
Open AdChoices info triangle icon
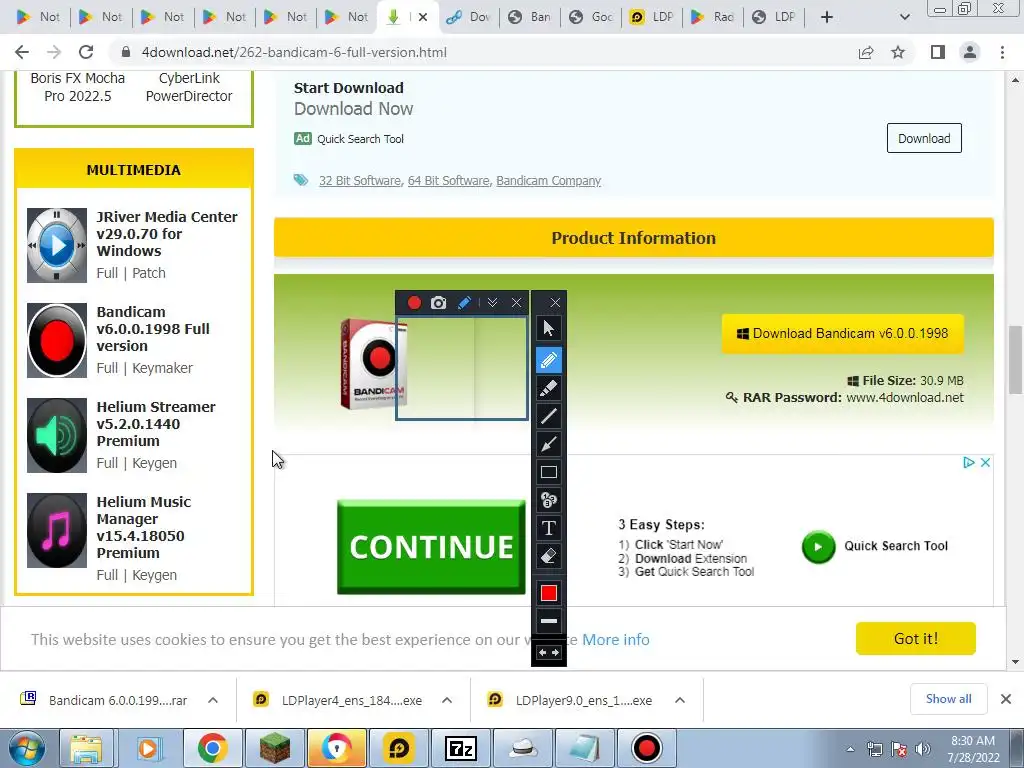click(969, 462)
